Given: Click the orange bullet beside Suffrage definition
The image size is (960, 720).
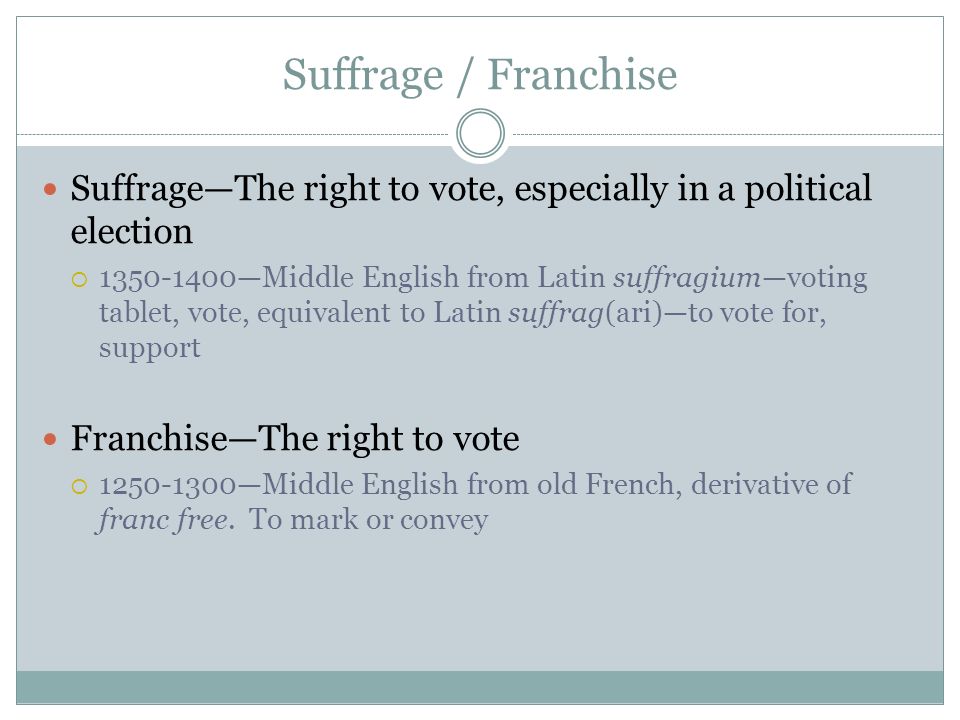Looking at the screenshot, I should 50,189.
